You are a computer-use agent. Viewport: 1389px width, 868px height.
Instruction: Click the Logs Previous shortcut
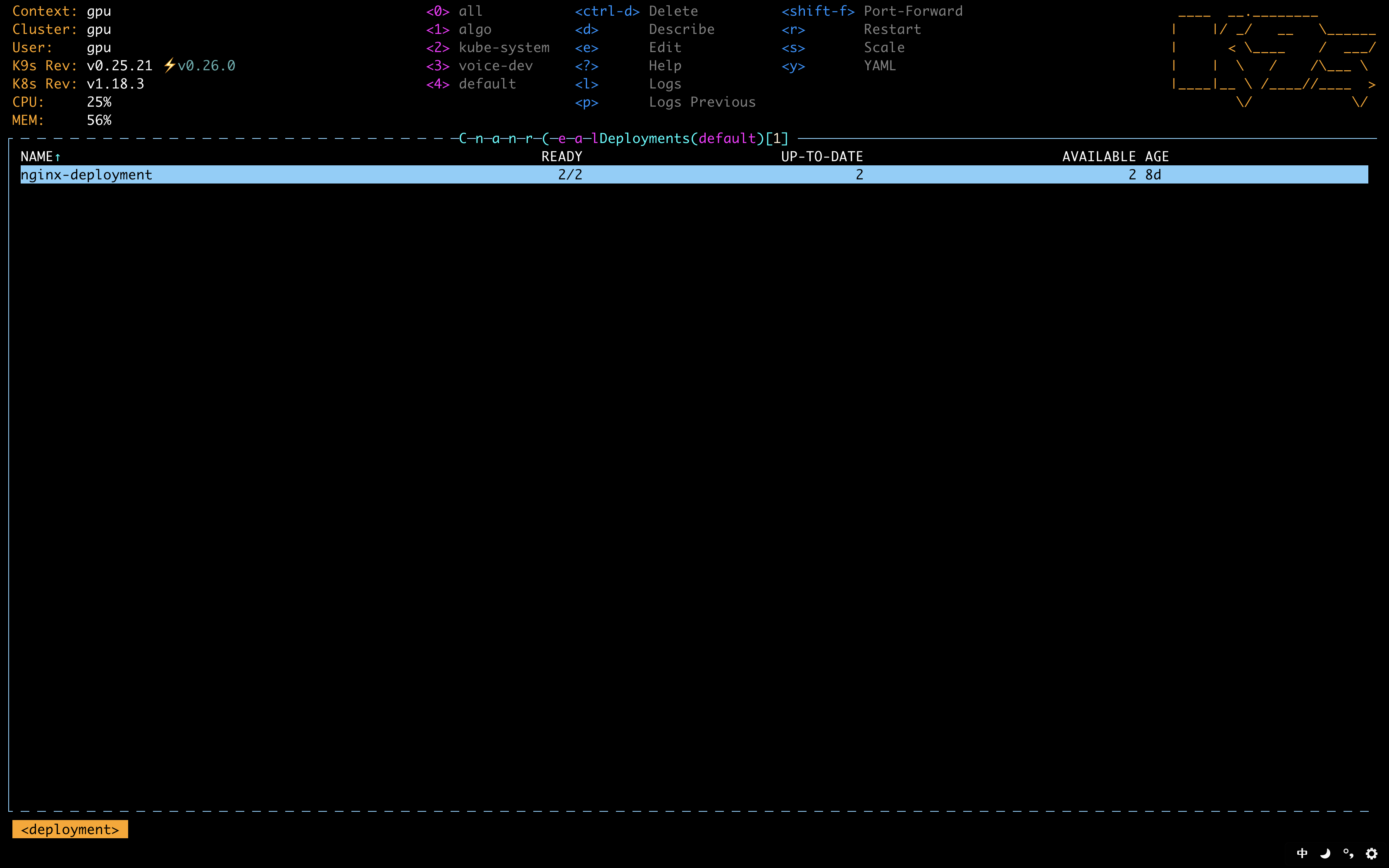tap(702, 102)
